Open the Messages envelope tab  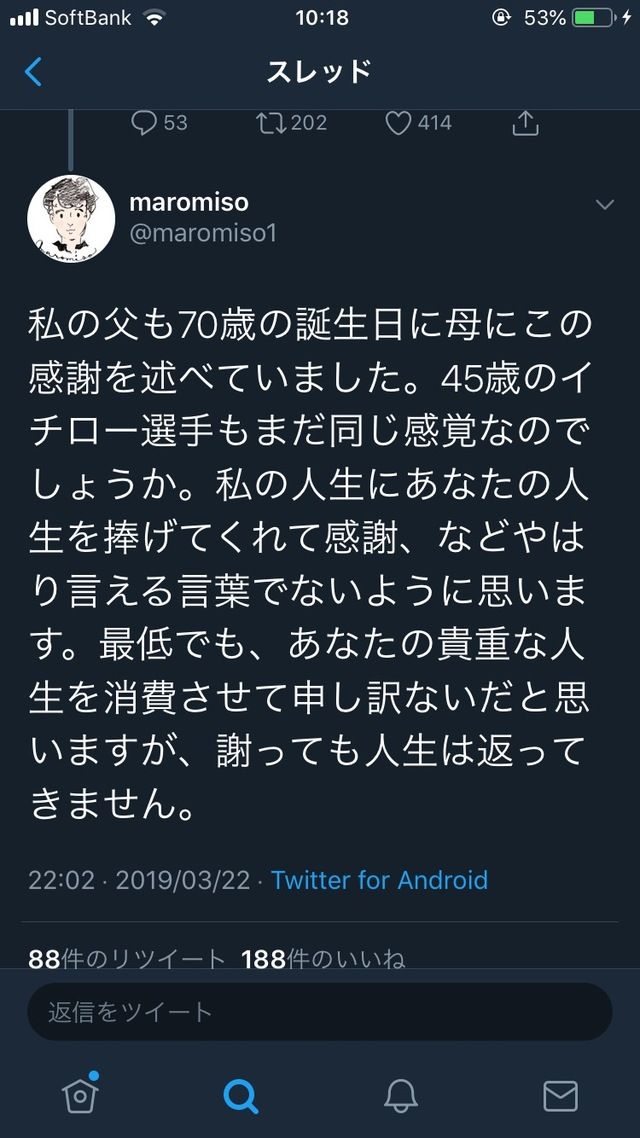tap(560, 1096)
